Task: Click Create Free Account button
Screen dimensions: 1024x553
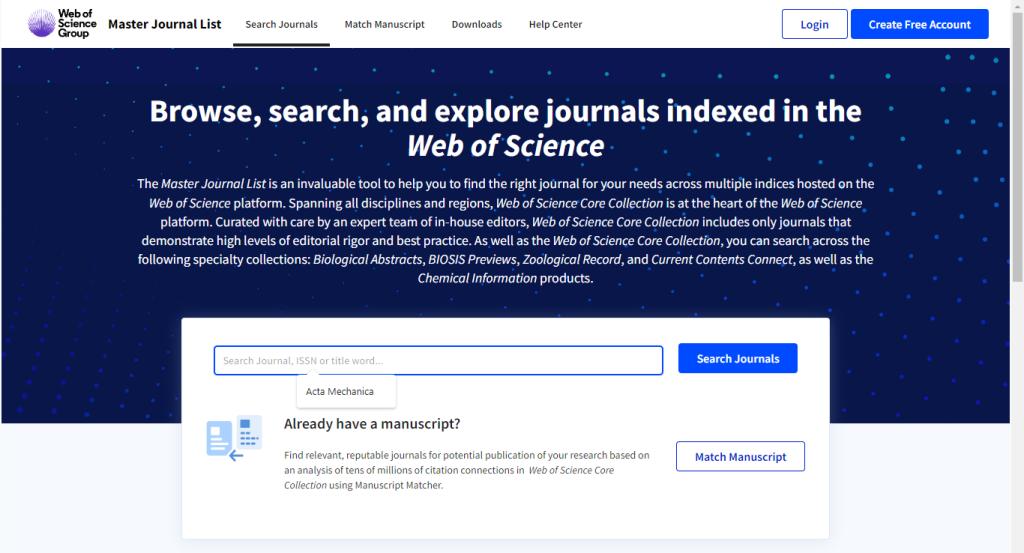Action: [920, 24]
